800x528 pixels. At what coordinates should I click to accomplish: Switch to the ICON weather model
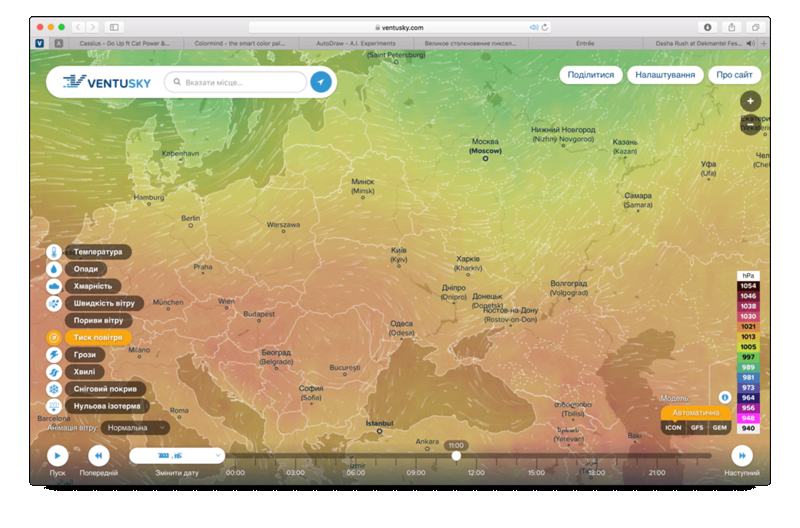click(x=674, y=428)
